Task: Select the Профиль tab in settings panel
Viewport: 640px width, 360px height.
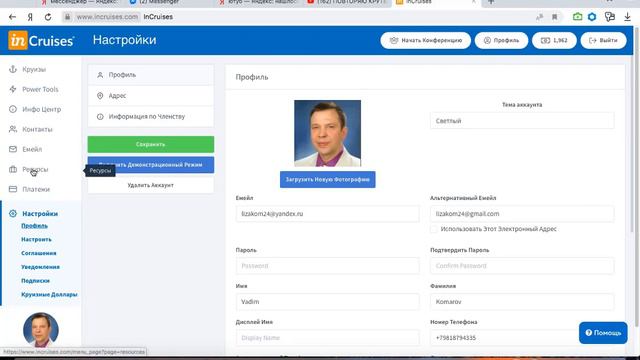Action: click(x=151, y=75)
